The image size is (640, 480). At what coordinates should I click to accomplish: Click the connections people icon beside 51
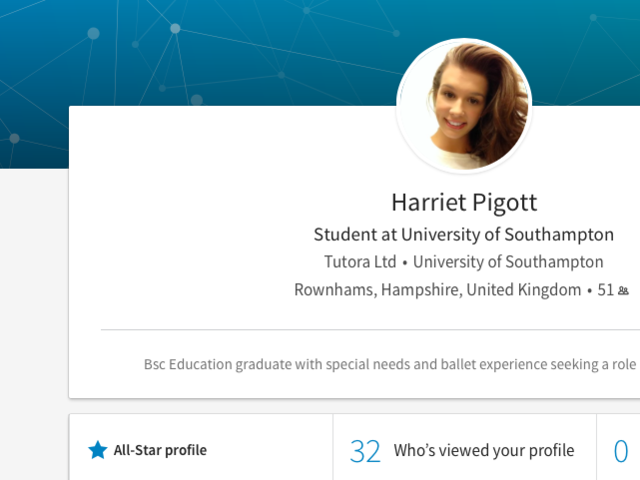[x=623, y=291]
